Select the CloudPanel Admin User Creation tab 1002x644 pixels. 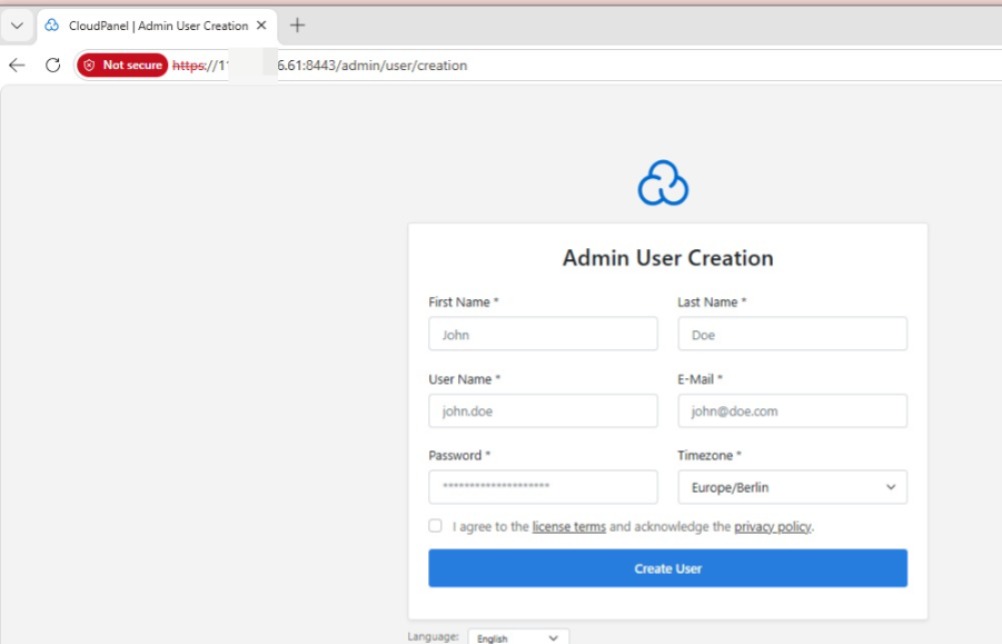(157, 25)
